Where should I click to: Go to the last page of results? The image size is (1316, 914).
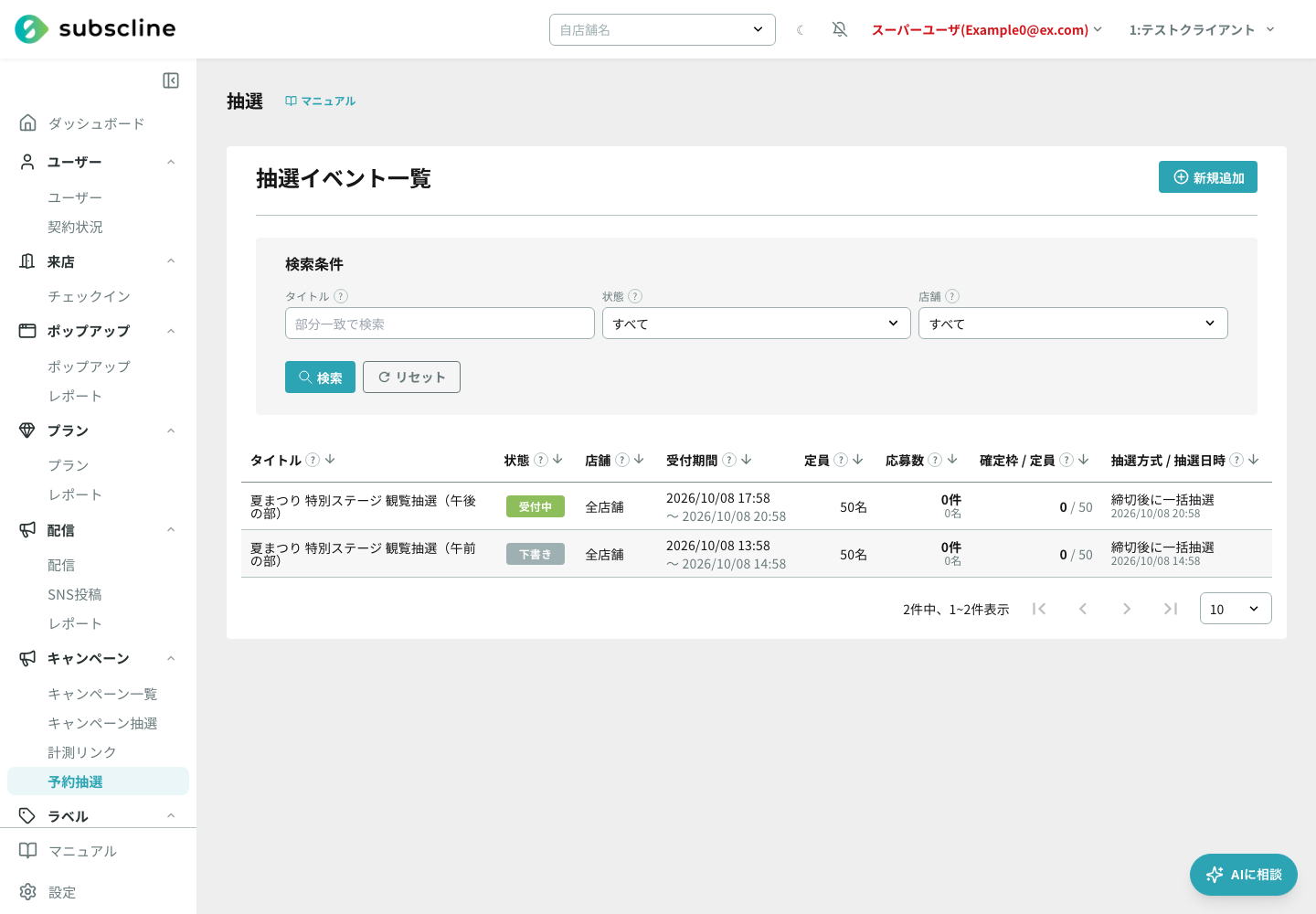pyautogui.click(x=1171, y=609)
